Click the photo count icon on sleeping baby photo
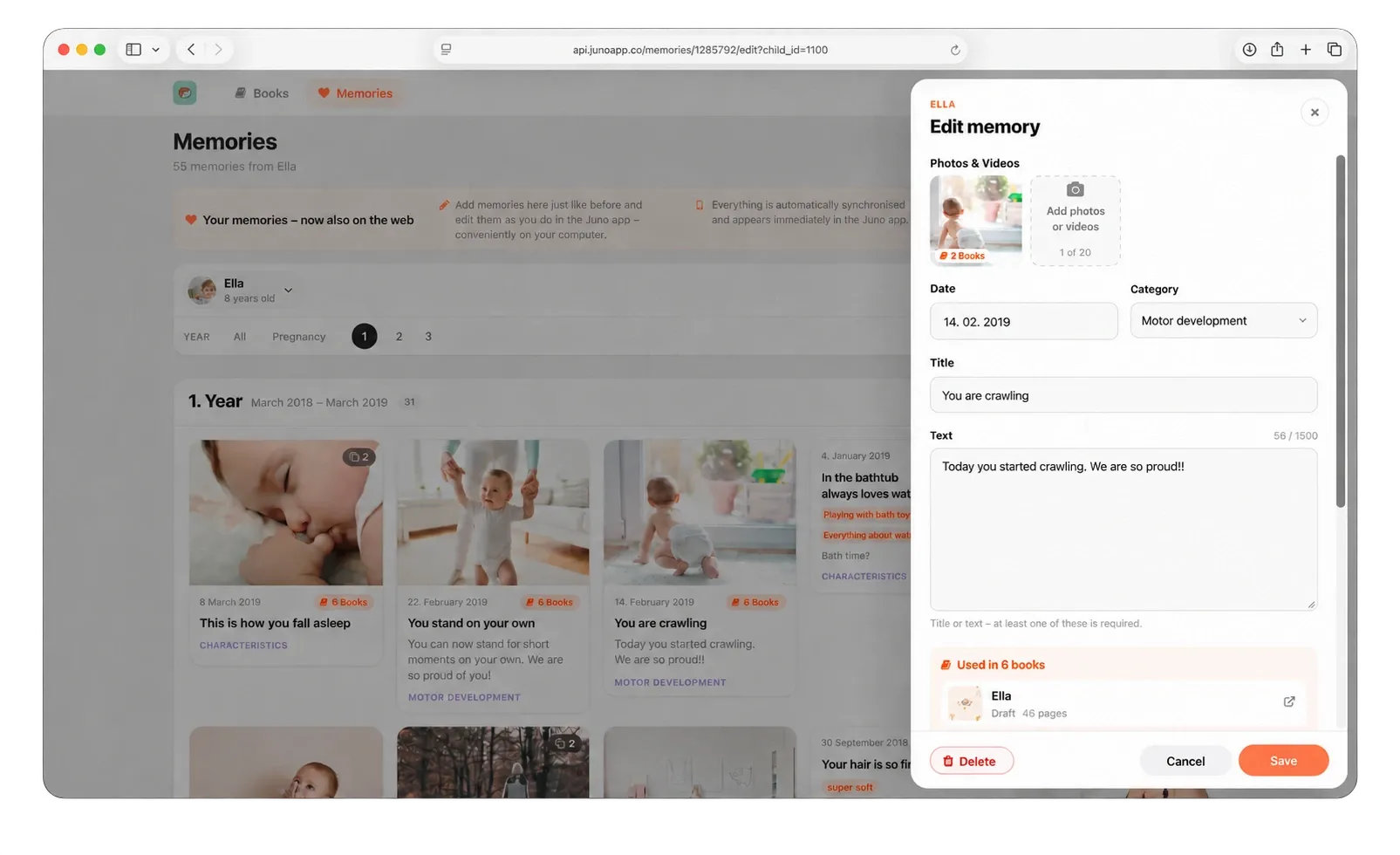This screenshot has height=855, width=1400. [359, 457]
